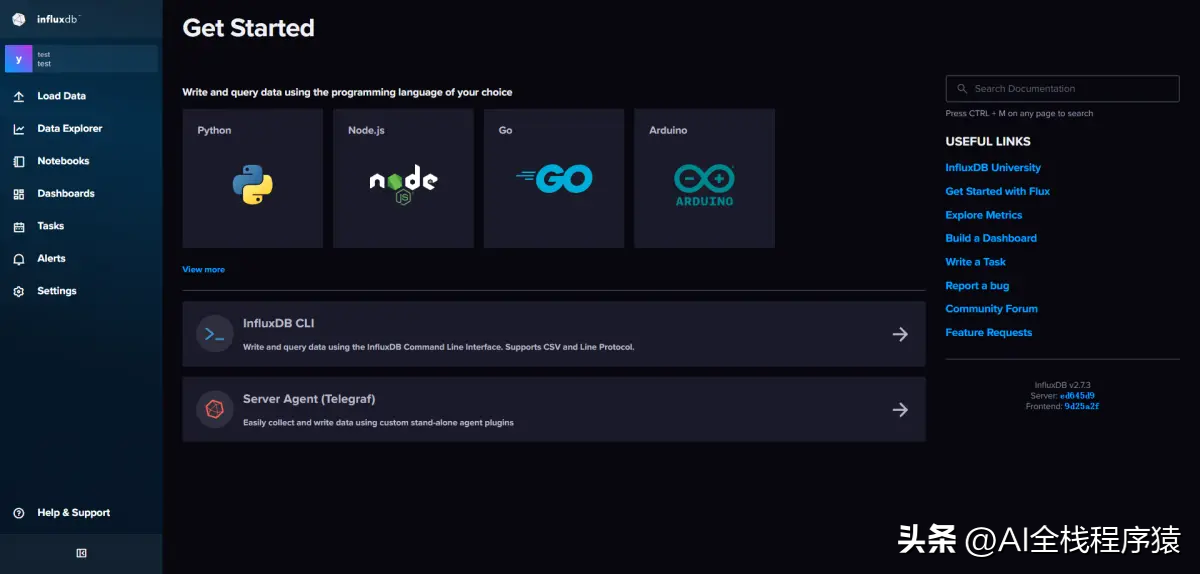
Task: Click the Tasks calendar icon
Action: click(19, 227)
